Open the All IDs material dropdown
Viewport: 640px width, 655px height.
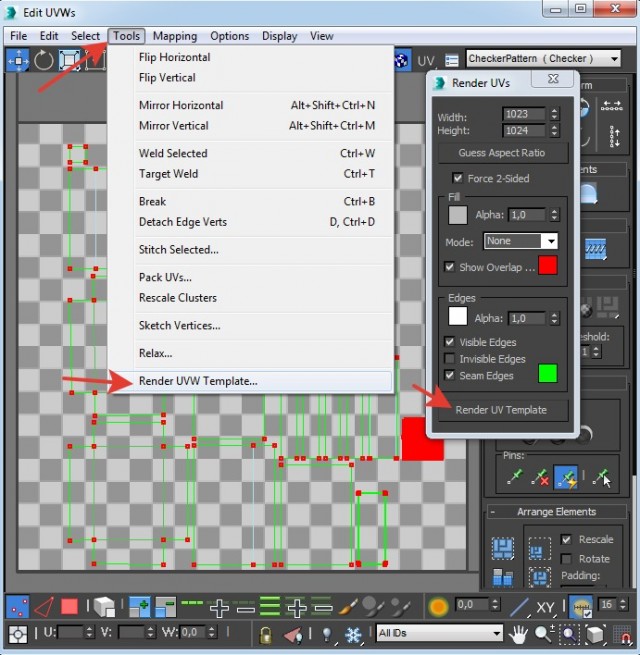click(439, 633)
